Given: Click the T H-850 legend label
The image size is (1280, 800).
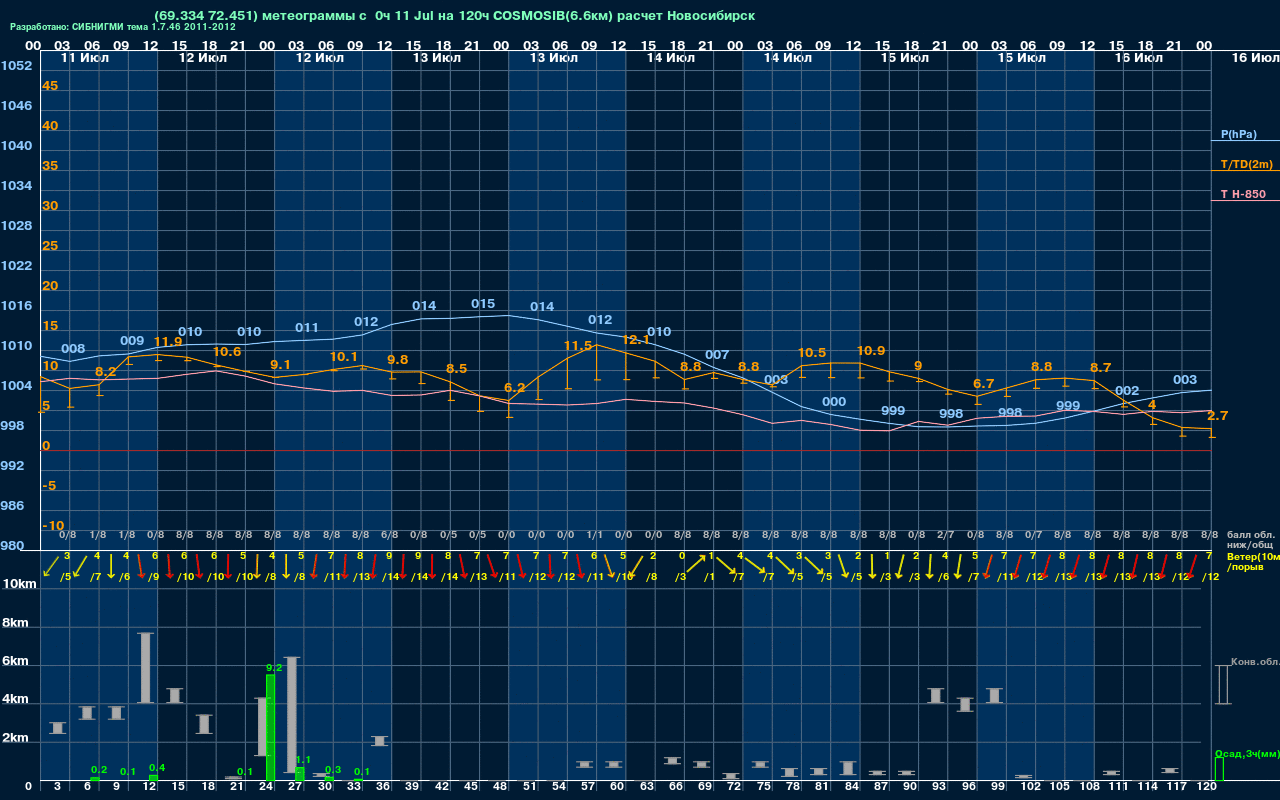Looking at the screenshot, I should [1243, 194].
